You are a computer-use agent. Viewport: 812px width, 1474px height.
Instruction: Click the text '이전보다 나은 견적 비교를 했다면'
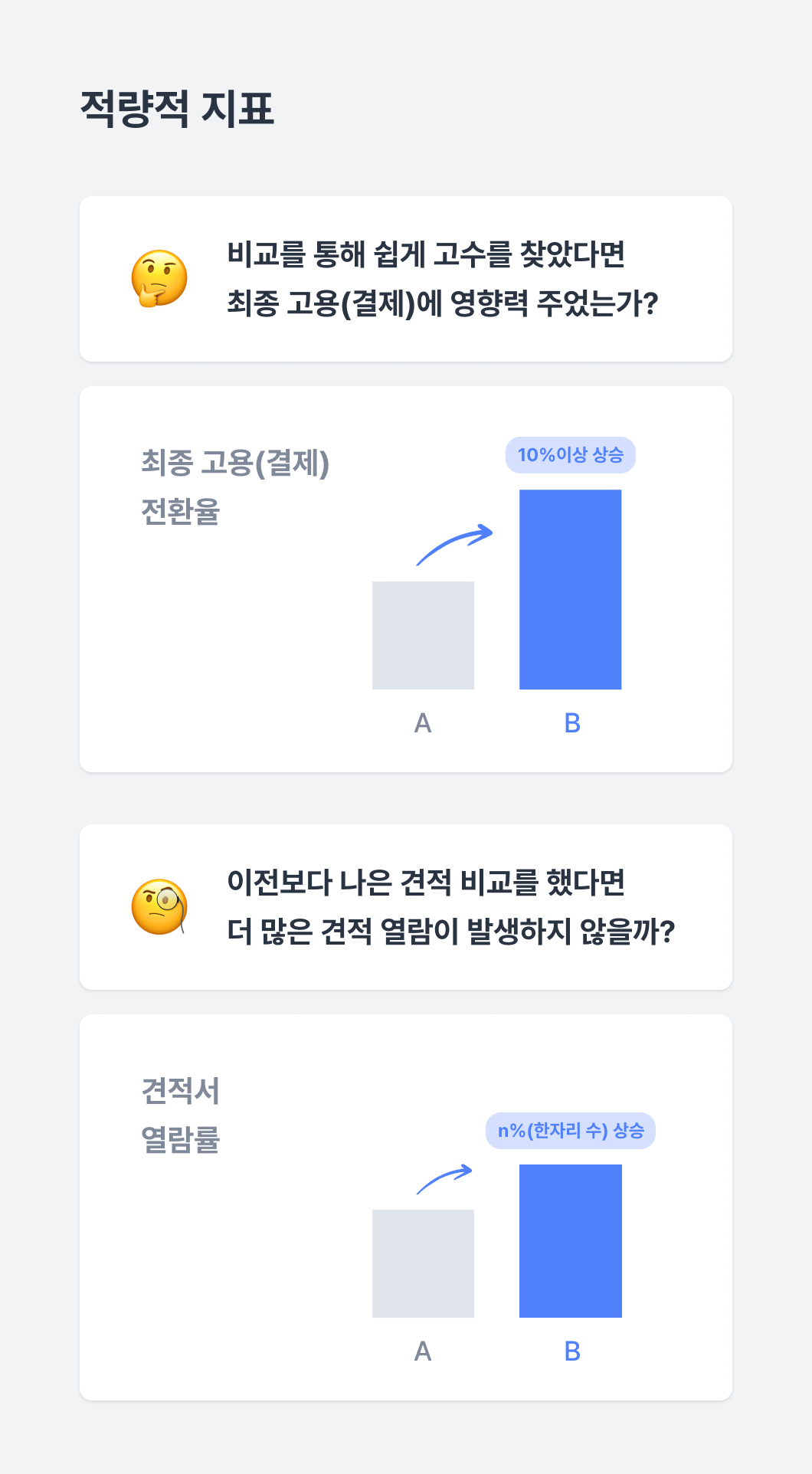[426, 883]
